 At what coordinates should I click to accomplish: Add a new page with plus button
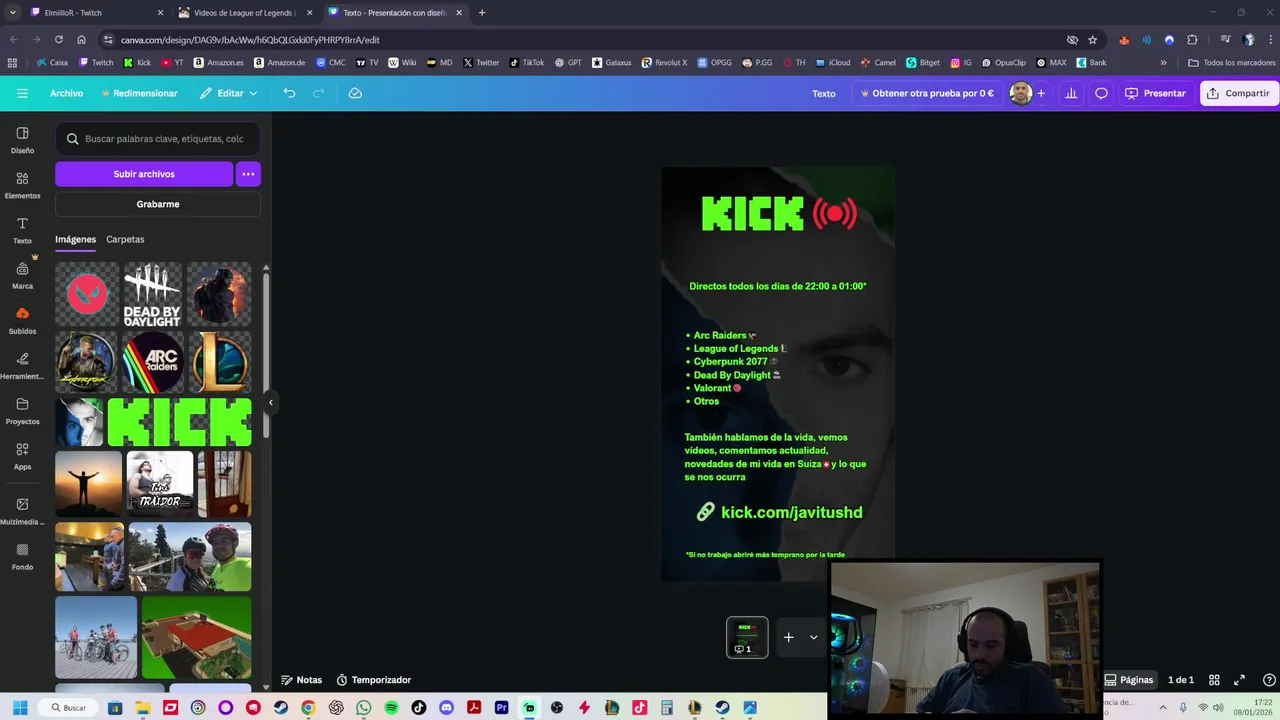coord(788,637)
